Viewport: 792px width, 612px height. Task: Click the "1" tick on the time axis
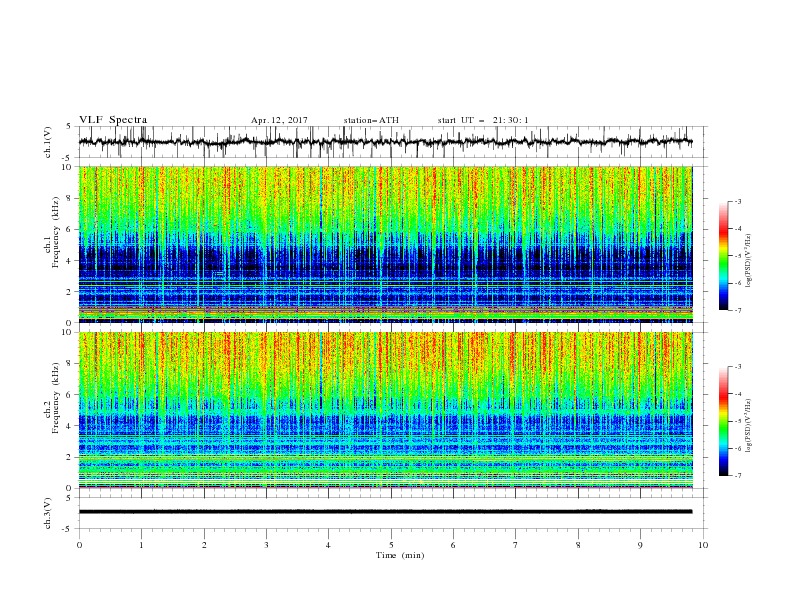(141, 545)
